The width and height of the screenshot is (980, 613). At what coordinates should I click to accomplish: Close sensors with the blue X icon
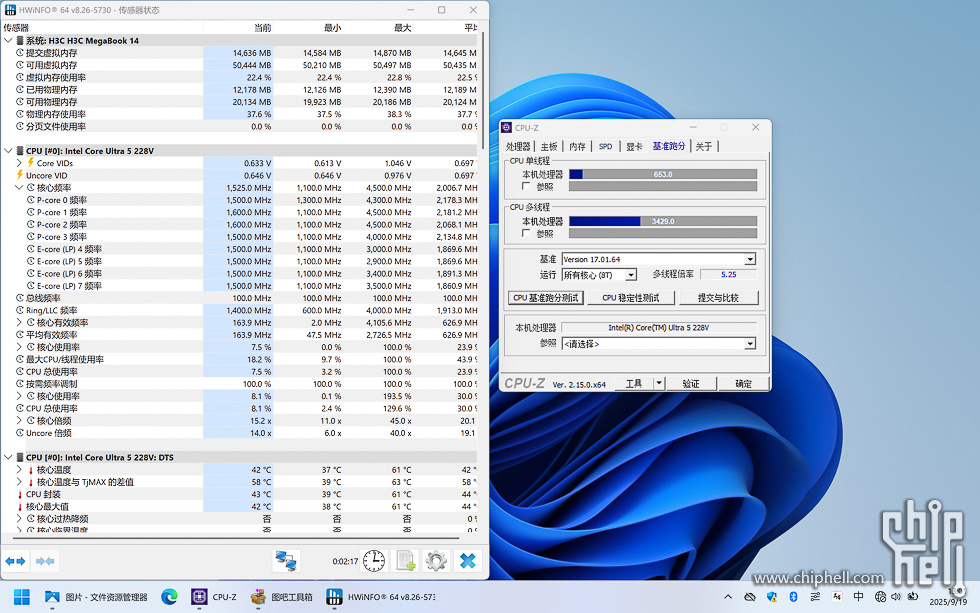coord(468,561)
